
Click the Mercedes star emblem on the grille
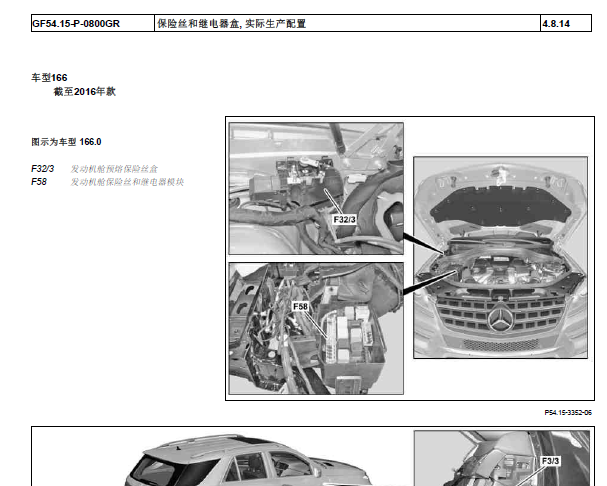501,319
